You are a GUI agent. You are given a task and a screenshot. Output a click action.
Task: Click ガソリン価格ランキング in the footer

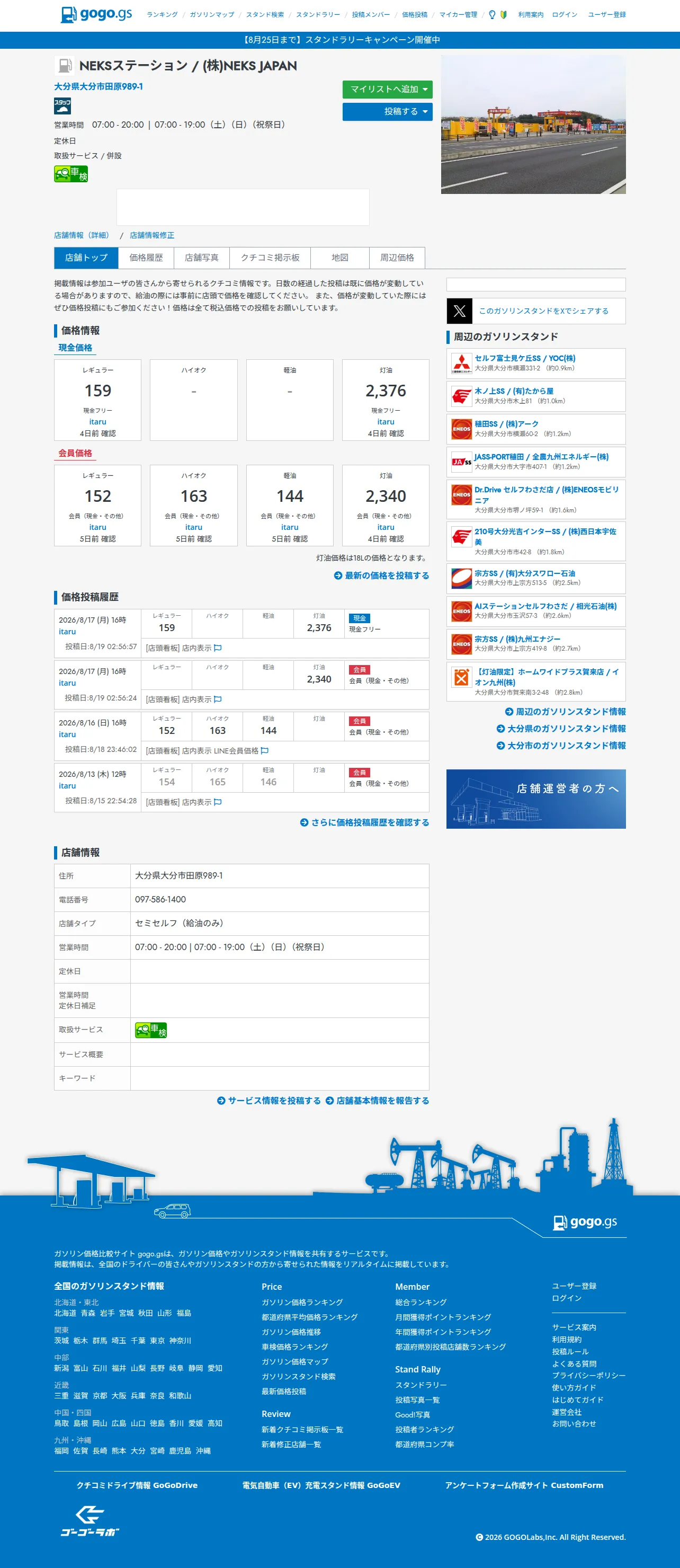[302, 1303]
